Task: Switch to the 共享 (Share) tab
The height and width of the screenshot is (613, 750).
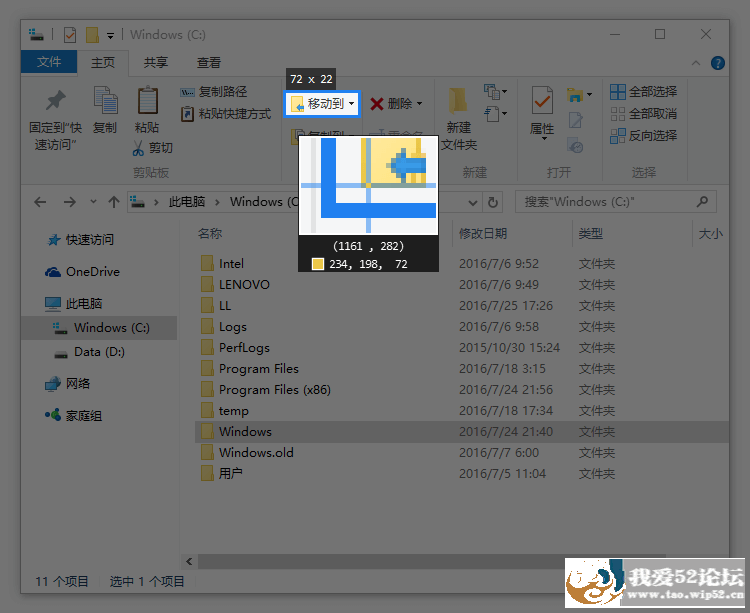Action: coord(156,63)
